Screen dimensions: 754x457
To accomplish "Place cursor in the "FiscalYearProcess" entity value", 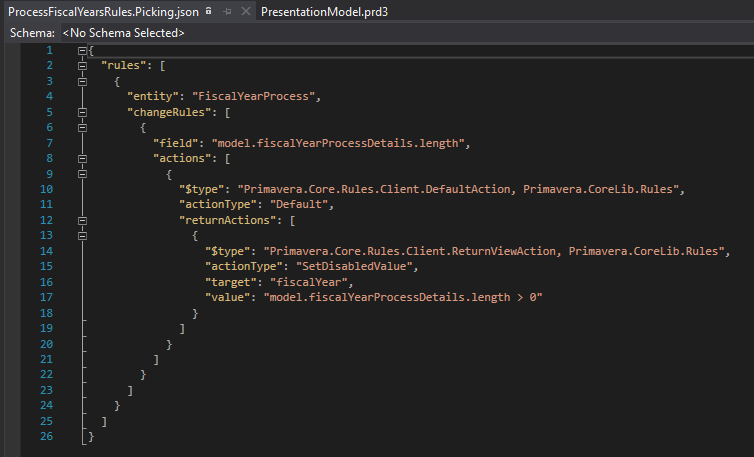I will (x=253, y=96).
